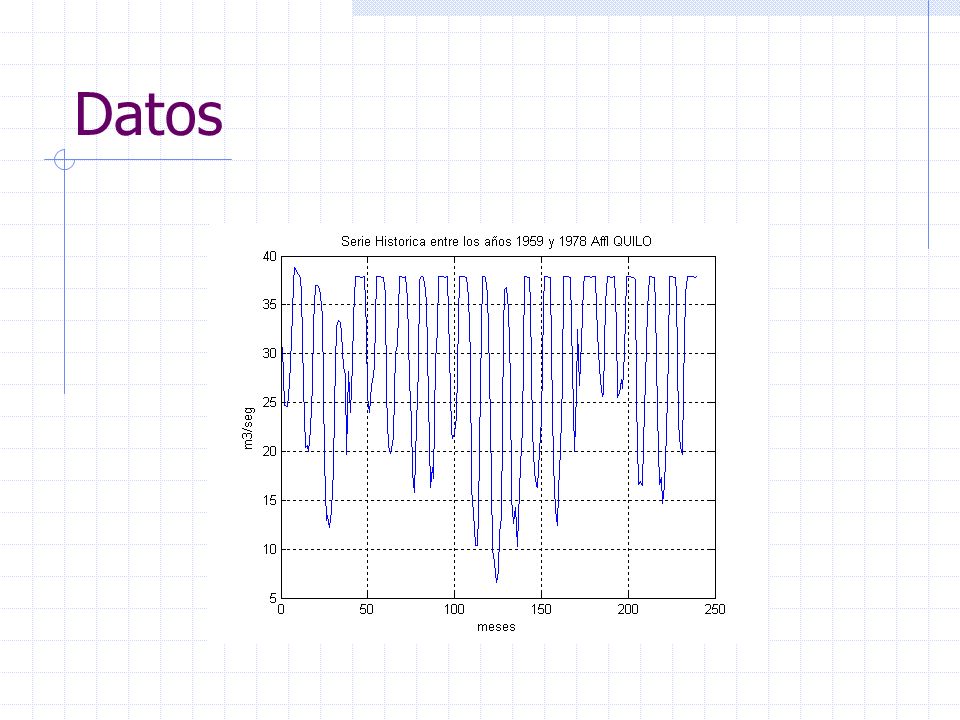
Task: Click the y-axis tick value '20'
Action: 269,452
